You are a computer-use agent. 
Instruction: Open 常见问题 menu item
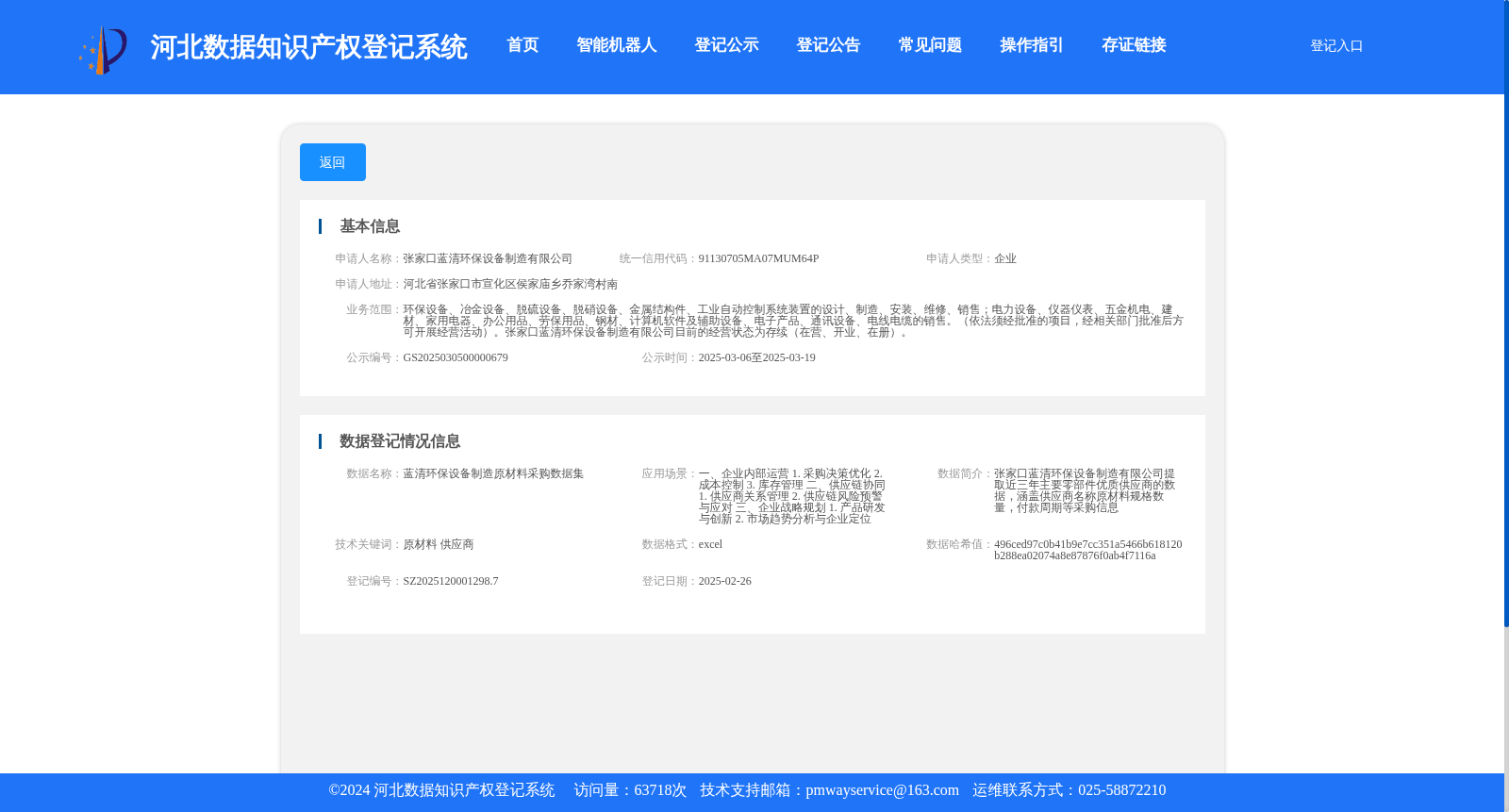[x=931, y=45]
